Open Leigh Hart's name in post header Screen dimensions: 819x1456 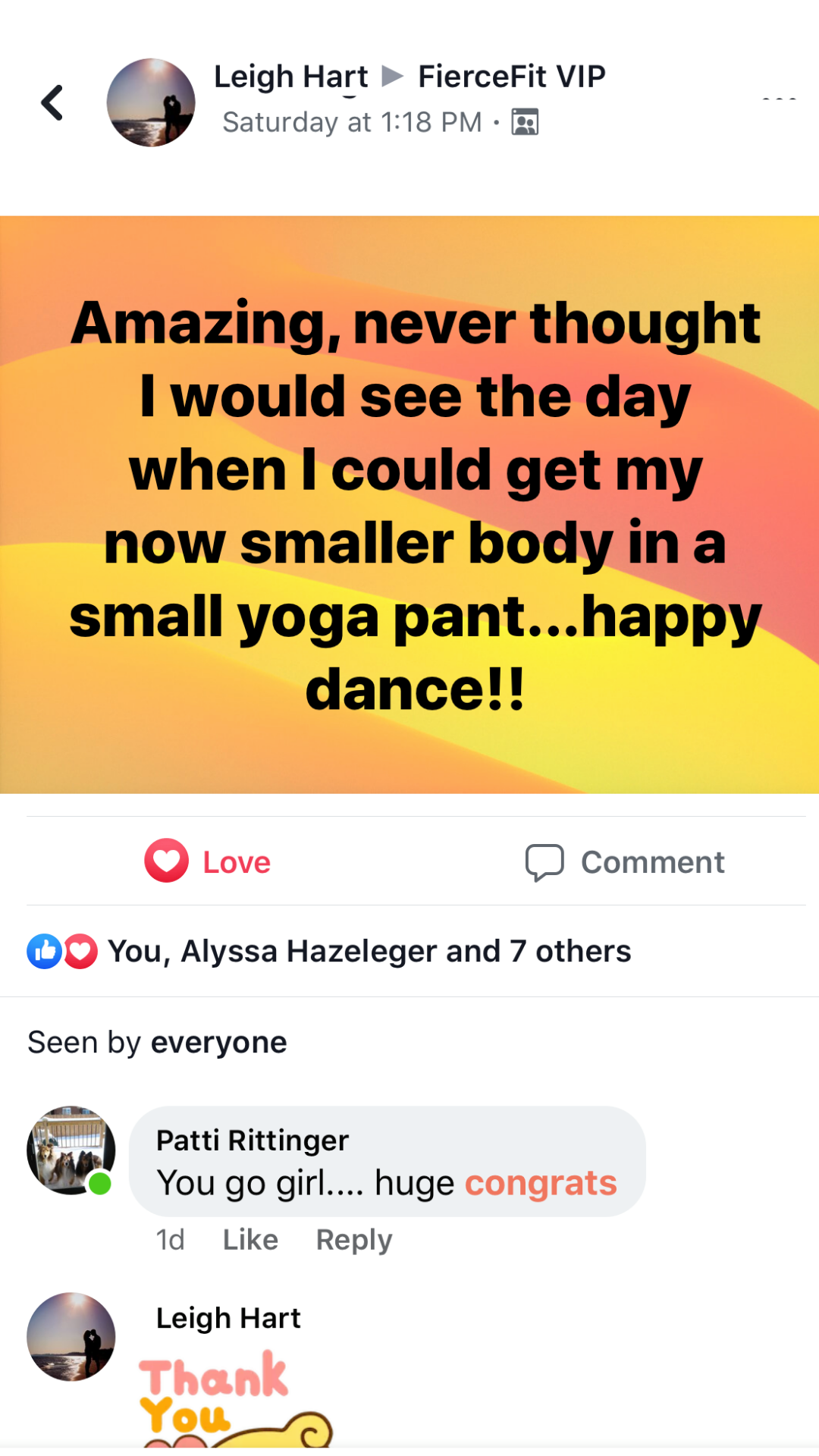point(290,77)
